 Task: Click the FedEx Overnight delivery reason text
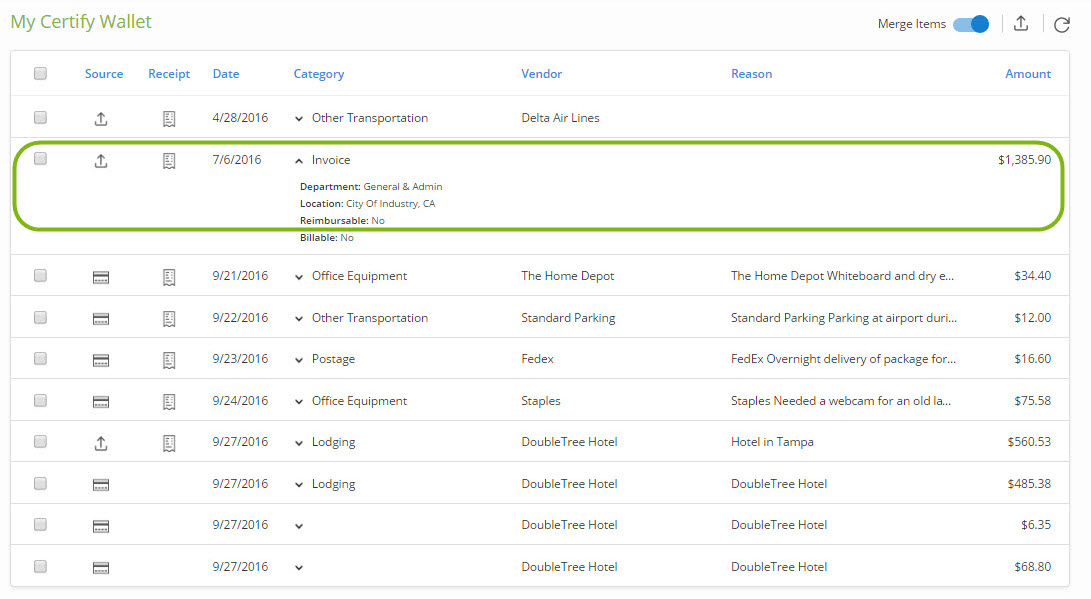pos(843,359)
